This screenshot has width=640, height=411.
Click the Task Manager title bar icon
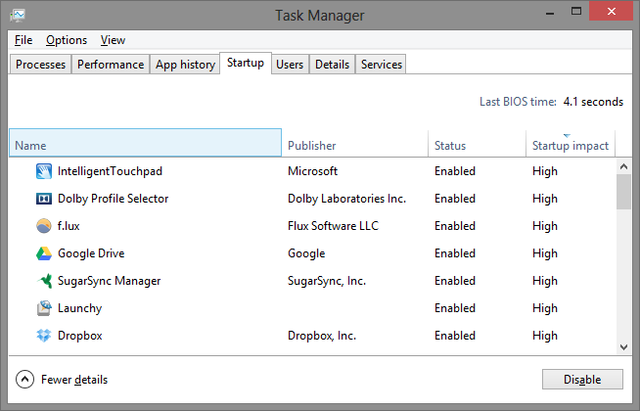(x=18, y=16)
